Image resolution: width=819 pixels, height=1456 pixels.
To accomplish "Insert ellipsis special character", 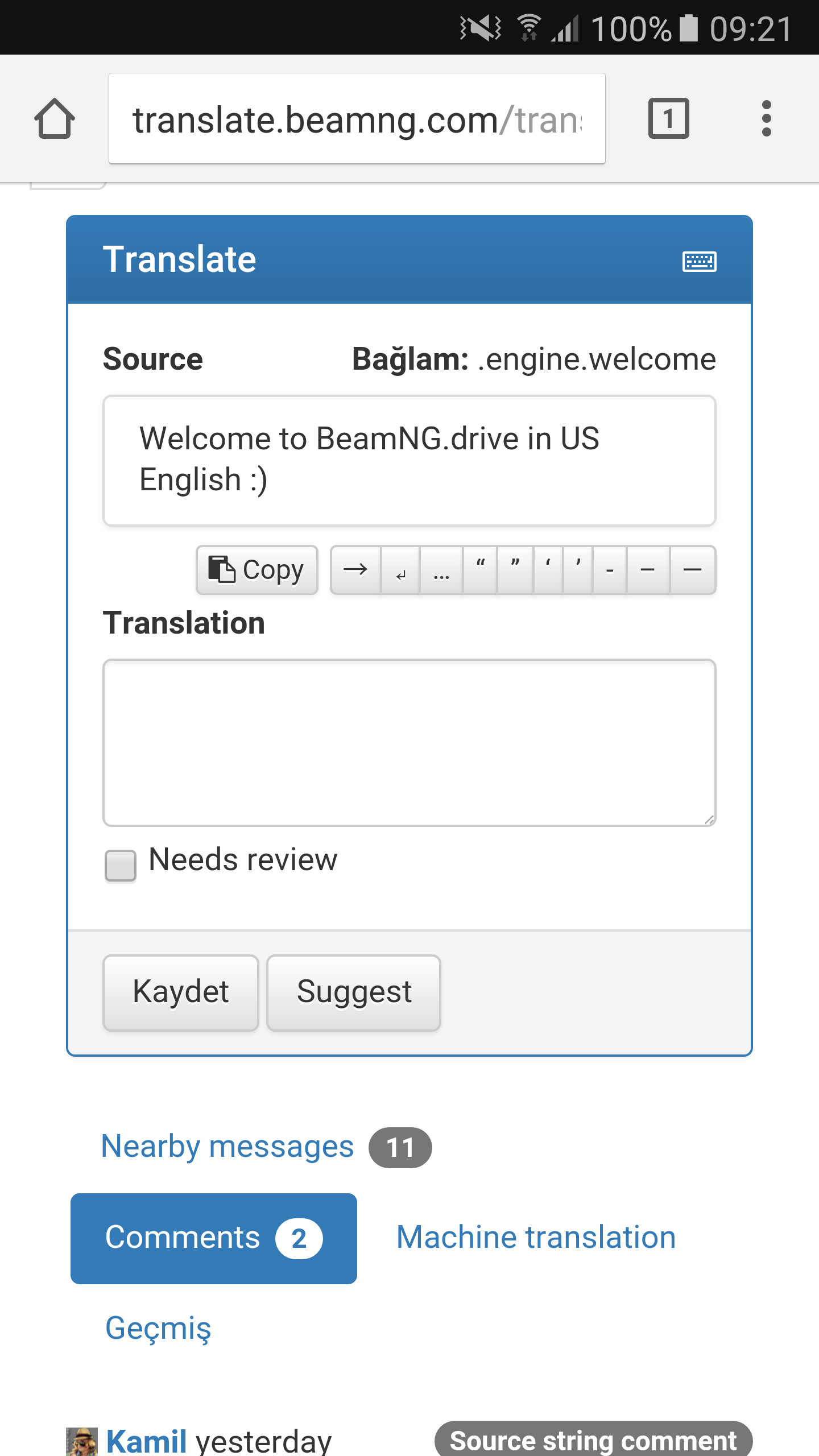I will (x=441, y=570).
